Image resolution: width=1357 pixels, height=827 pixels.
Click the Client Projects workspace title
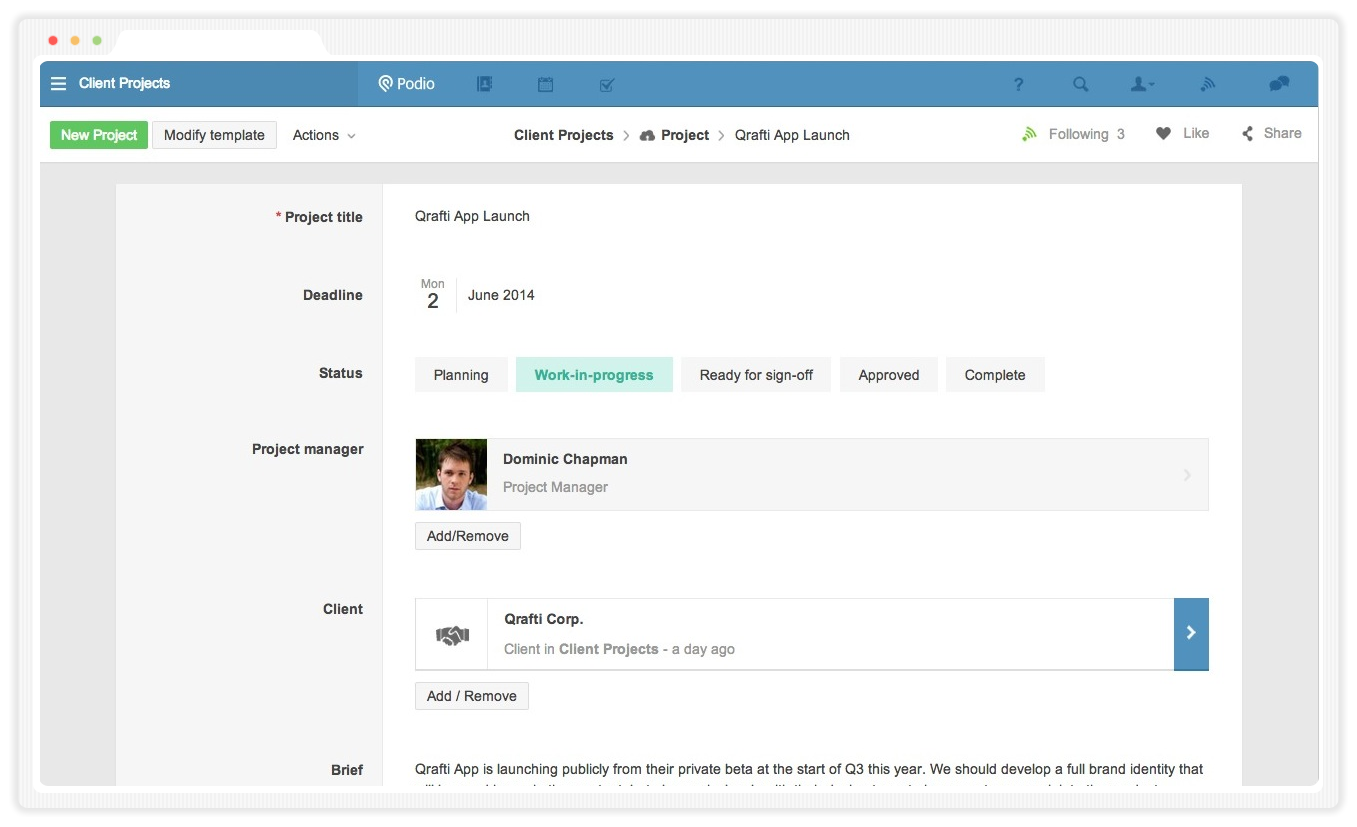(125, 83)
